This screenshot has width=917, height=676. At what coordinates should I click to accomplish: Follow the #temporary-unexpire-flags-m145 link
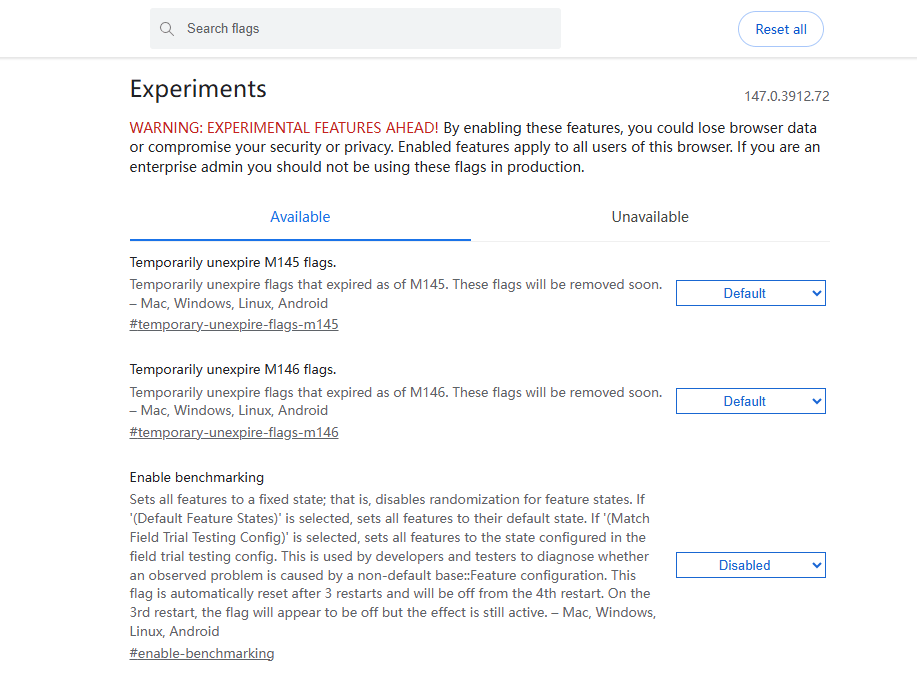234,325
